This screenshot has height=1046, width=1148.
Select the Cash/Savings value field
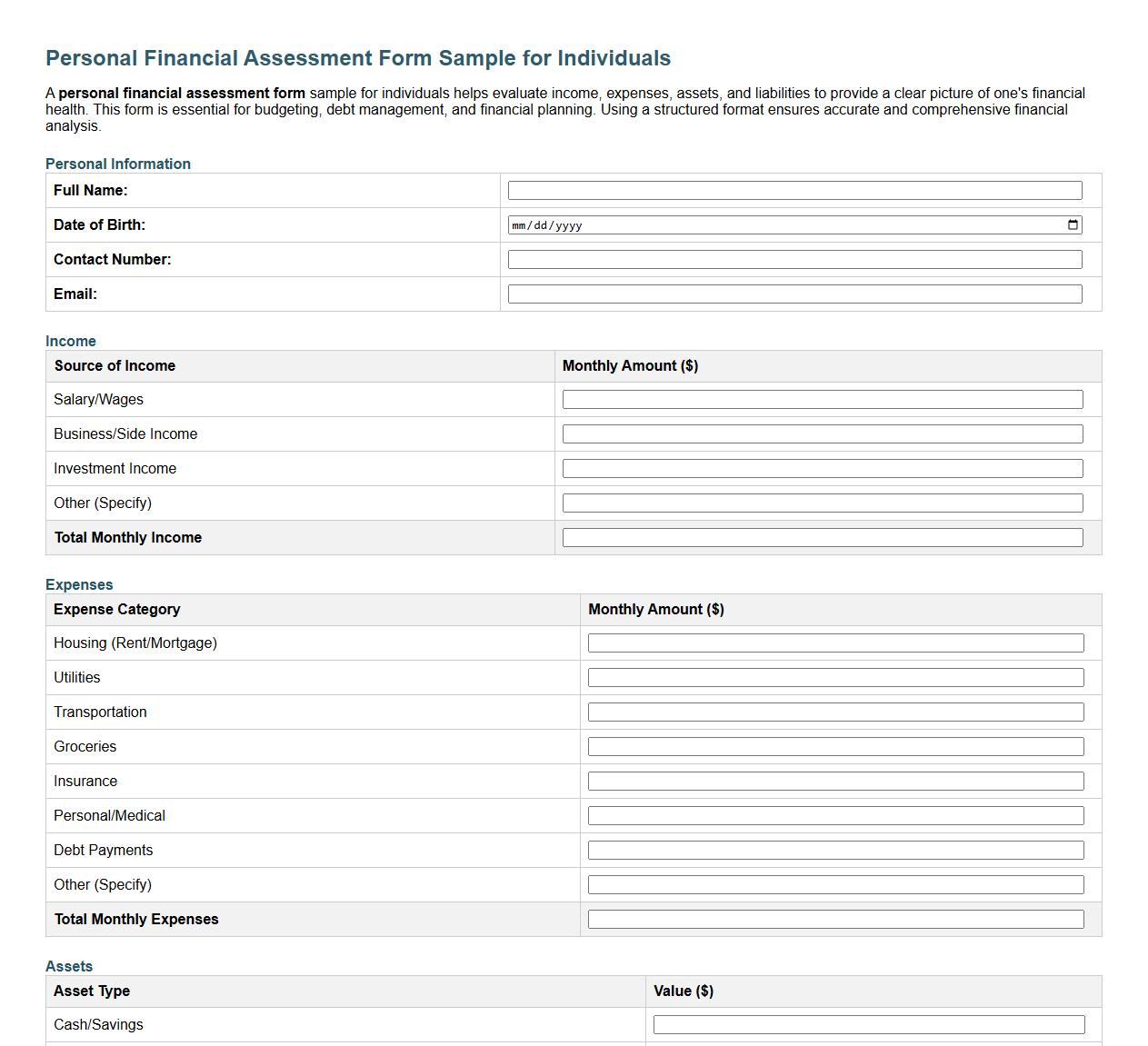point(868,1023)
